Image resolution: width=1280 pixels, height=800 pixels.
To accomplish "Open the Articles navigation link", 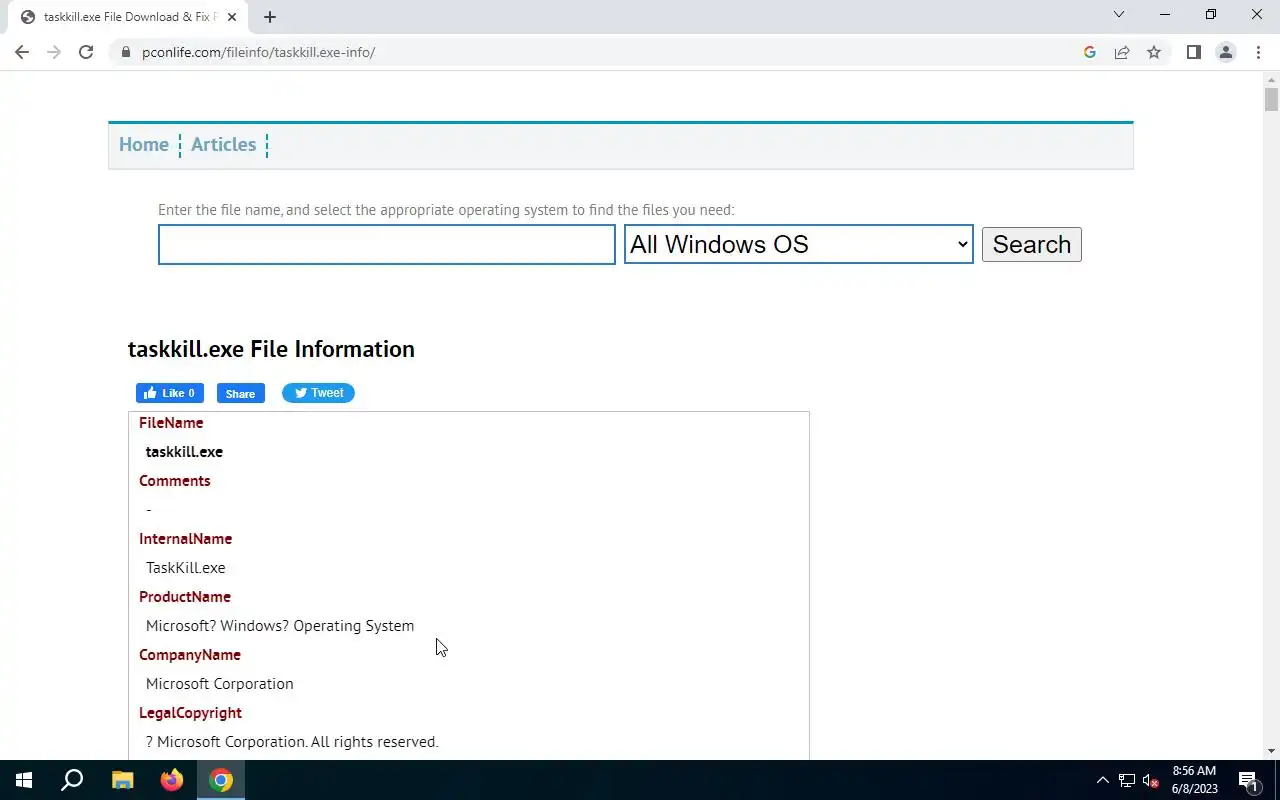I will (x=223, y=145).
